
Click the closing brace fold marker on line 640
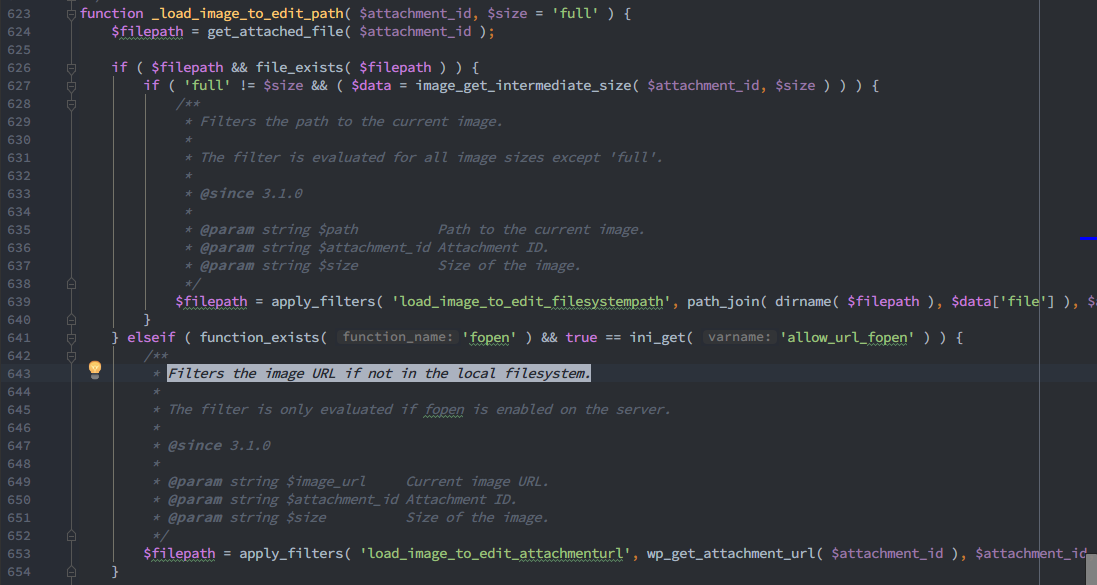[x=71, y=320]
